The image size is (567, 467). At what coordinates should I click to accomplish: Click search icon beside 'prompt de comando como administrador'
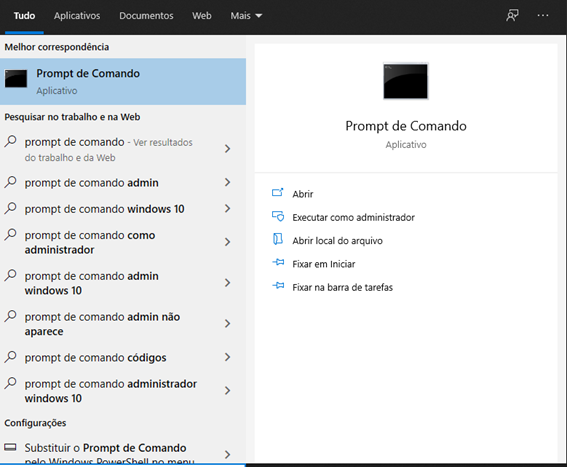(10, 234)
